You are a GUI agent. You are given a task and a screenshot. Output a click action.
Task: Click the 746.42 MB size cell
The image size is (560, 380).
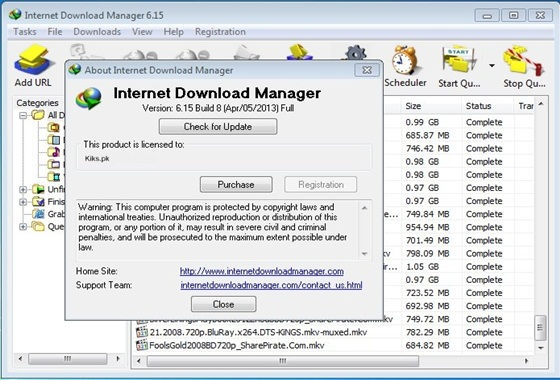point(427,149)
